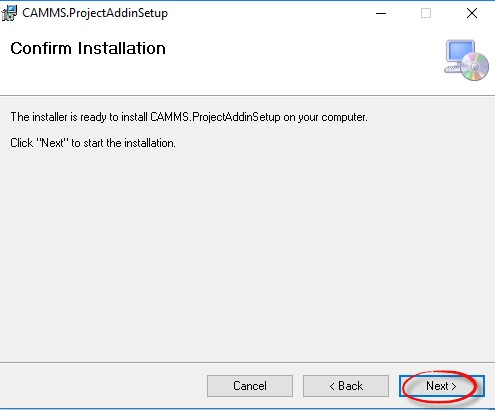Click CAMMS.ProjectAddinSetup name in the body text
The width and height of the screenshot is (495, 410).
[215, 117]
